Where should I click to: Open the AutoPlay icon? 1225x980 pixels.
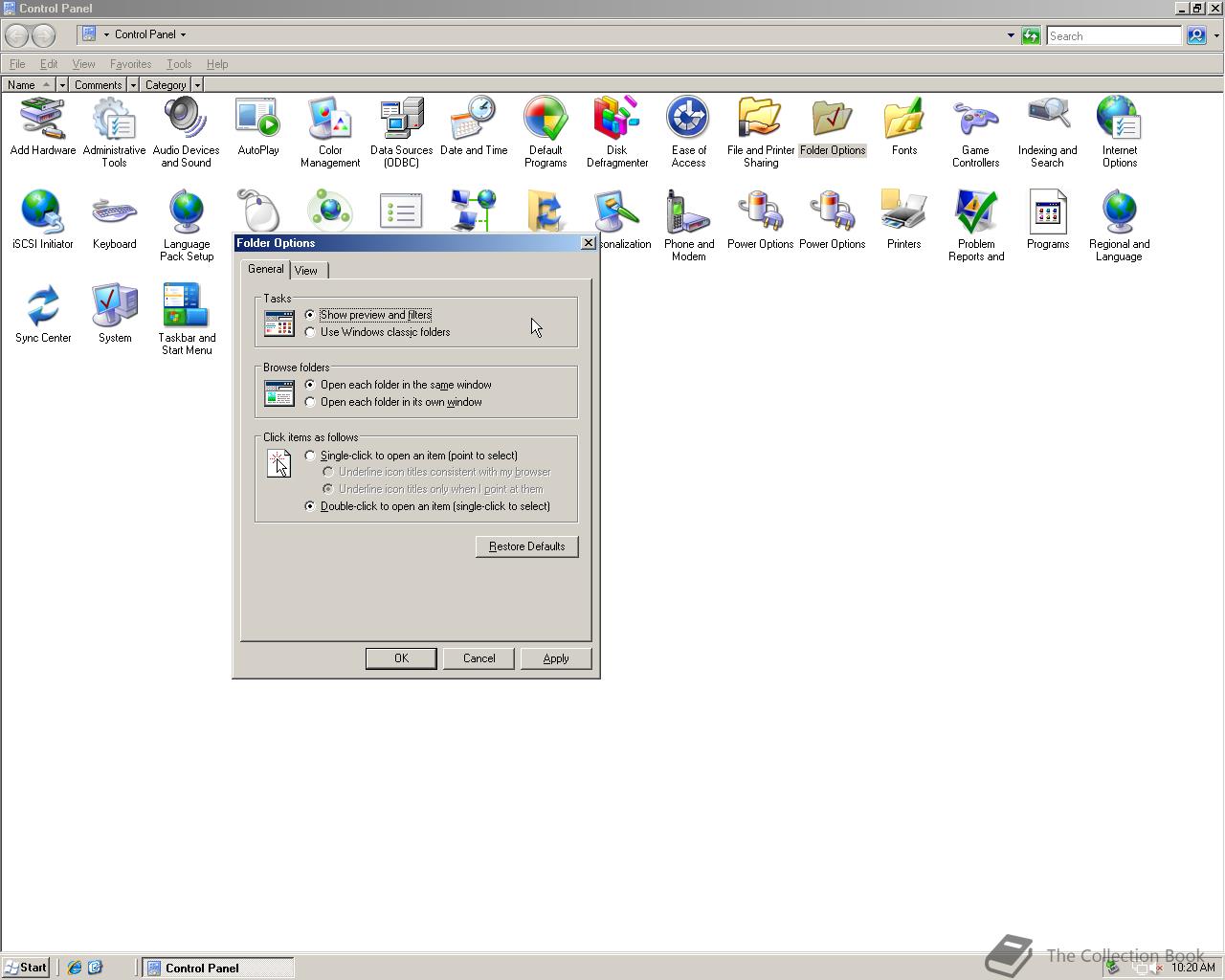coord(257,126)
